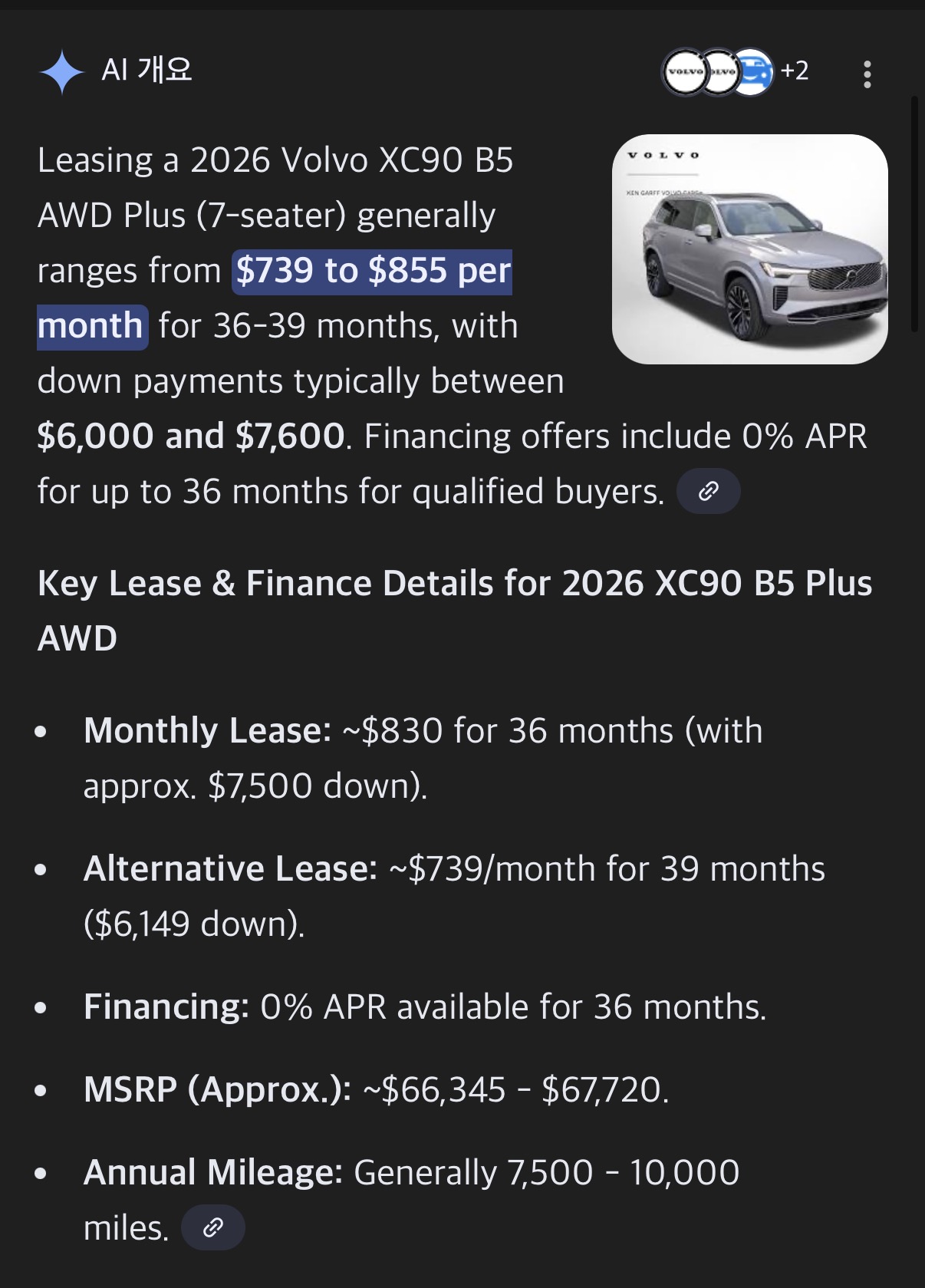This screenshot has height=1288, width=925.
Task: Open the second Volvo source favicon
Action: pyautogui.click(x=721, y=72)
